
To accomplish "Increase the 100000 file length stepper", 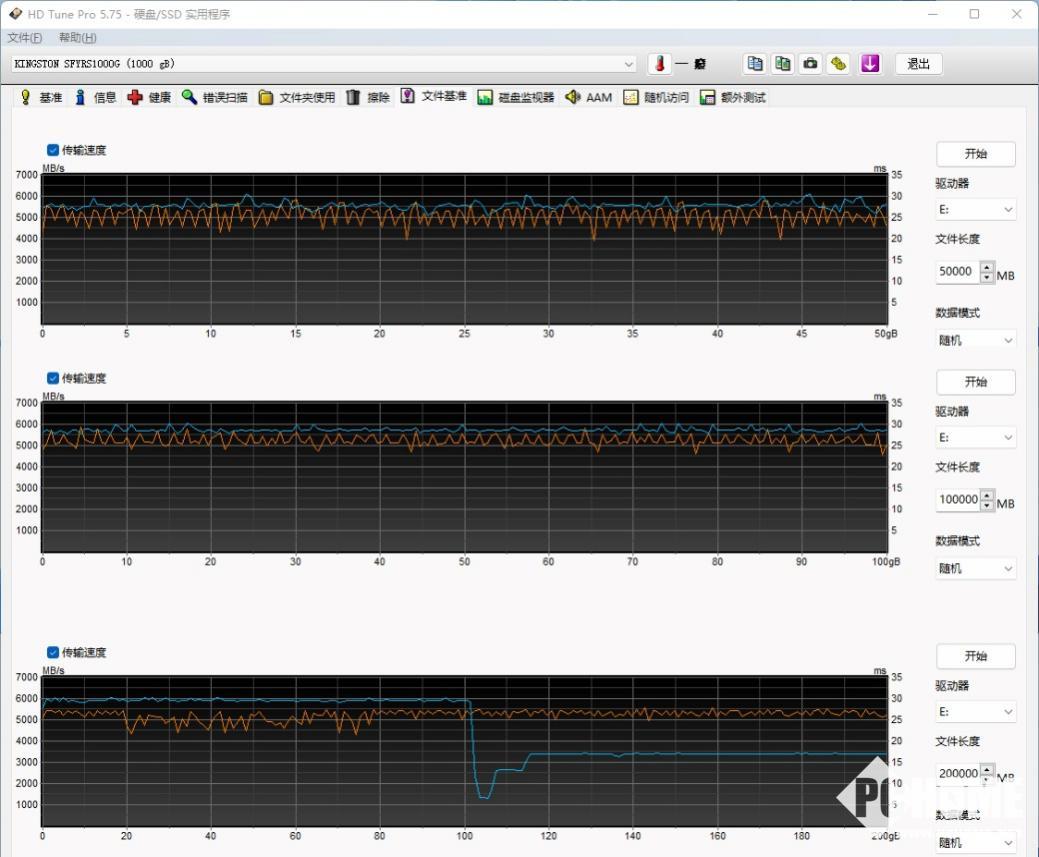I will pyautogui.click(x=987, y=495).
